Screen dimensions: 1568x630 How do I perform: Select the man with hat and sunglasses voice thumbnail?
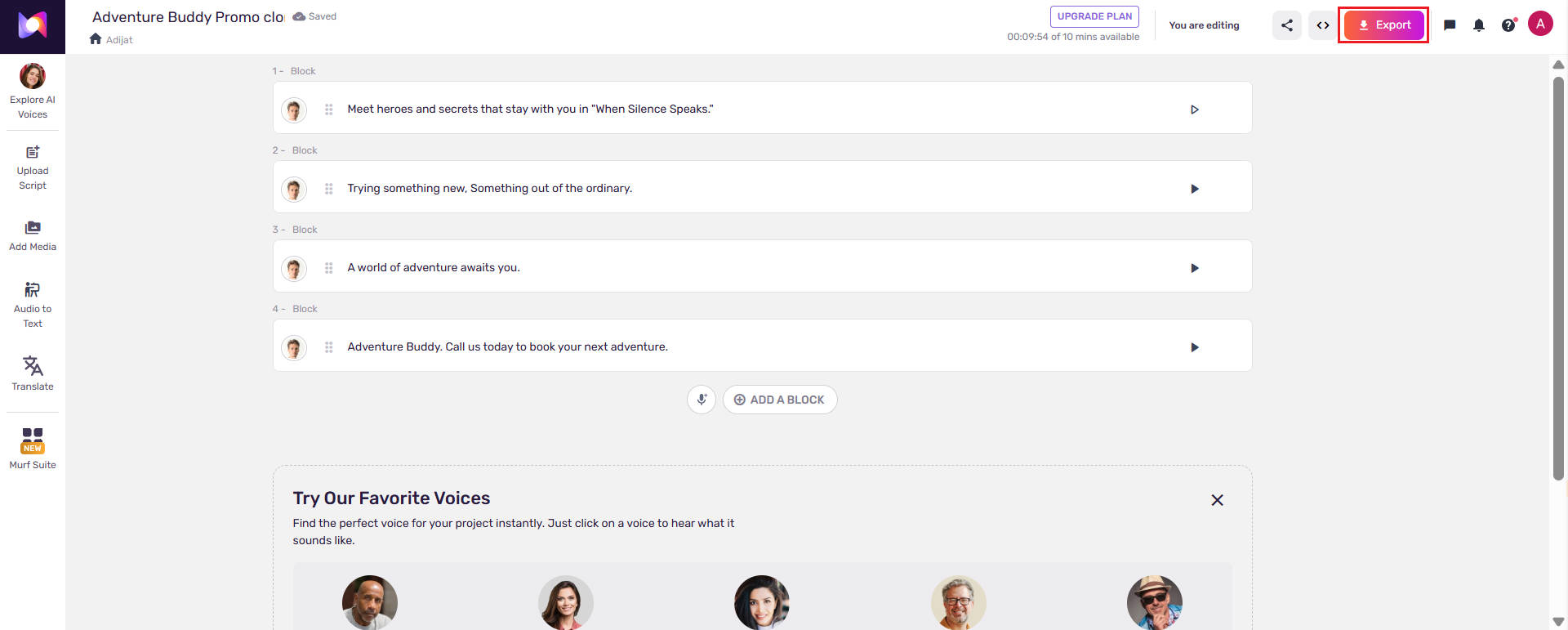tap(1155, 602)
